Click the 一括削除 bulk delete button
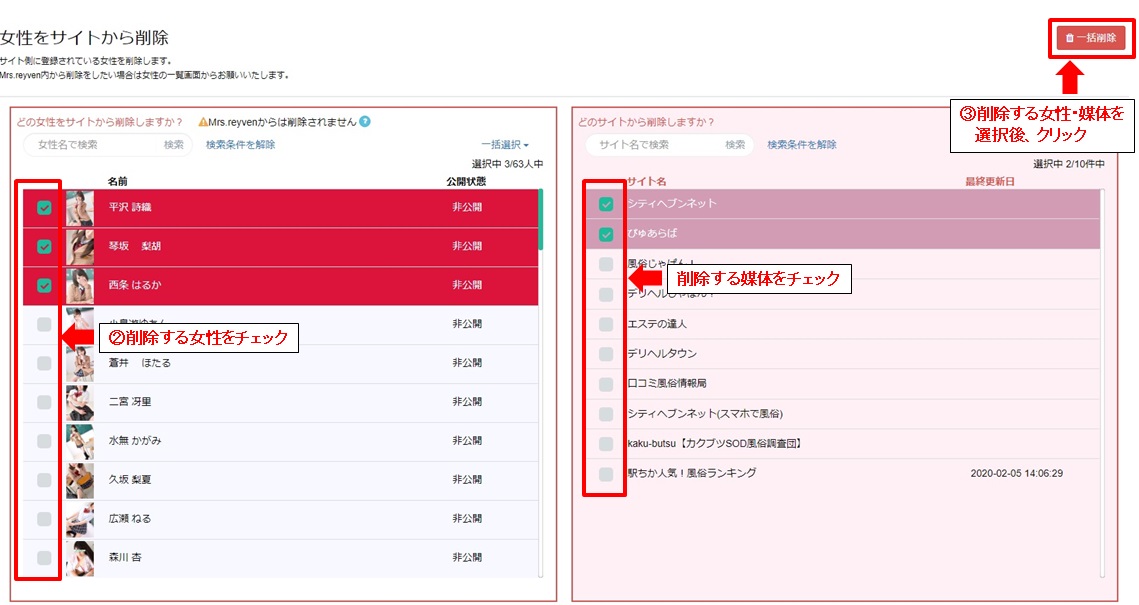This screenshot has height=605, width=1139. pos(1091,38)
